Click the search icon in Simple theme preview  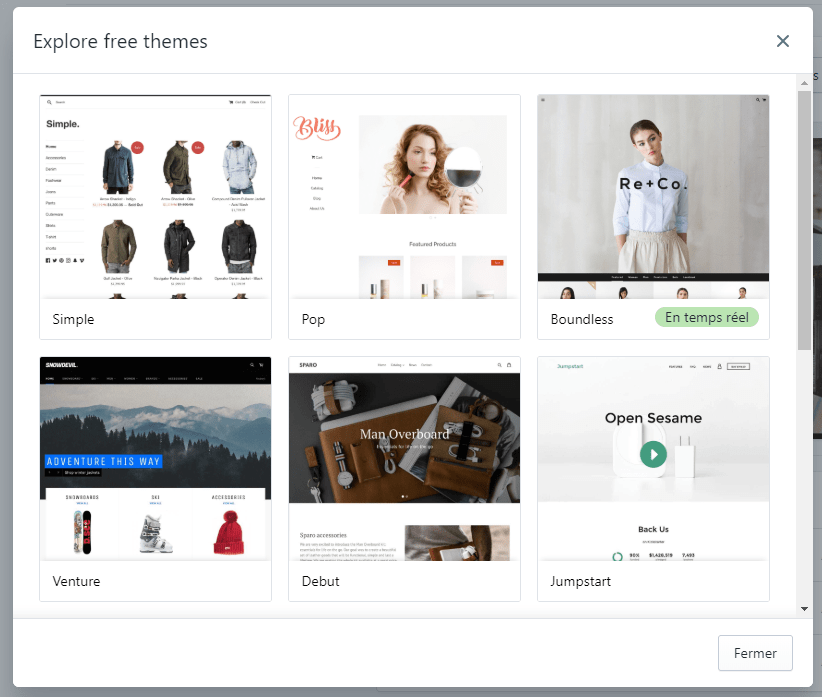pyautogui.click(x=50, y=101)
